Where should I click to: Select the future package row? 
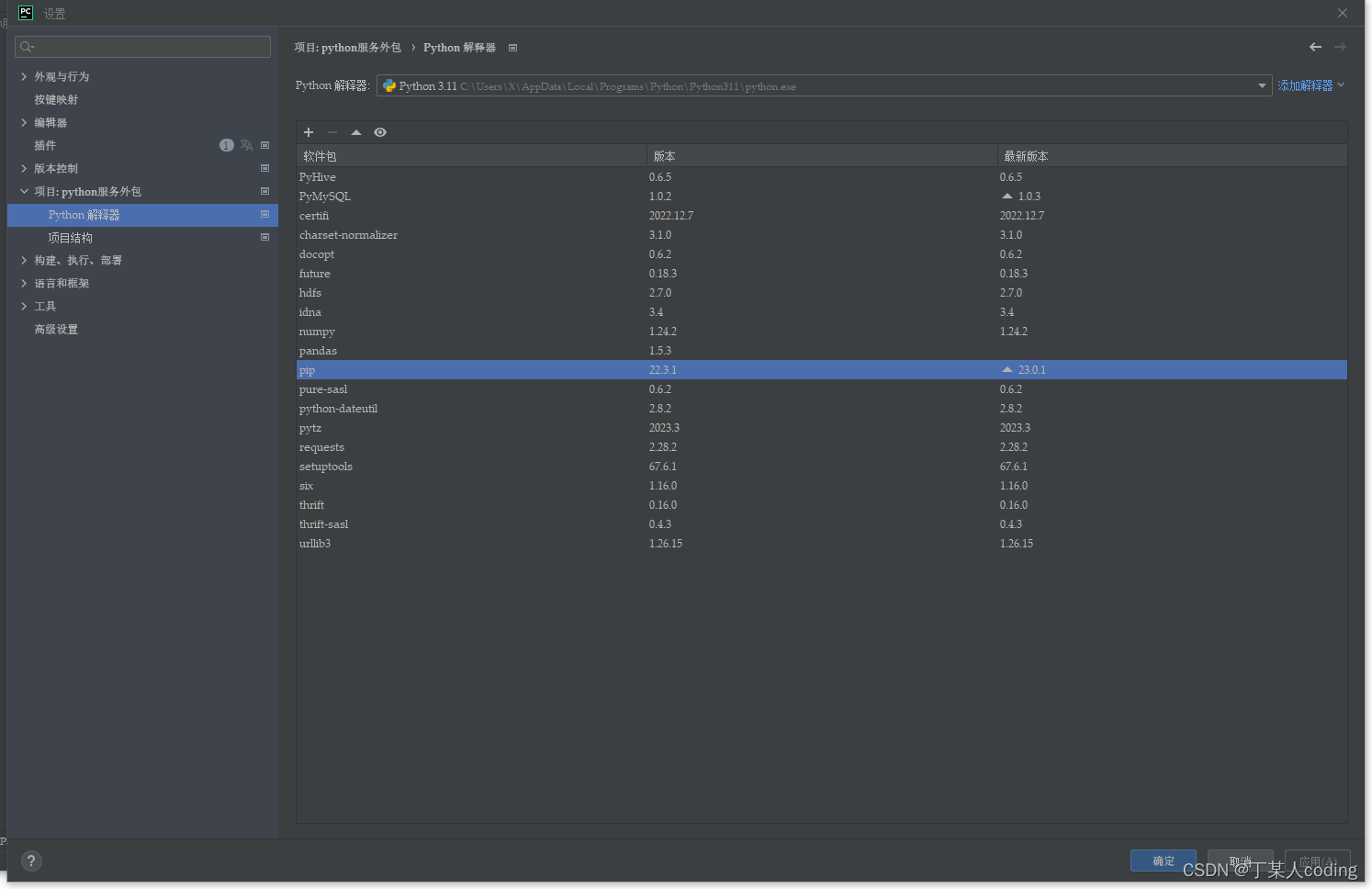(822, 273)
